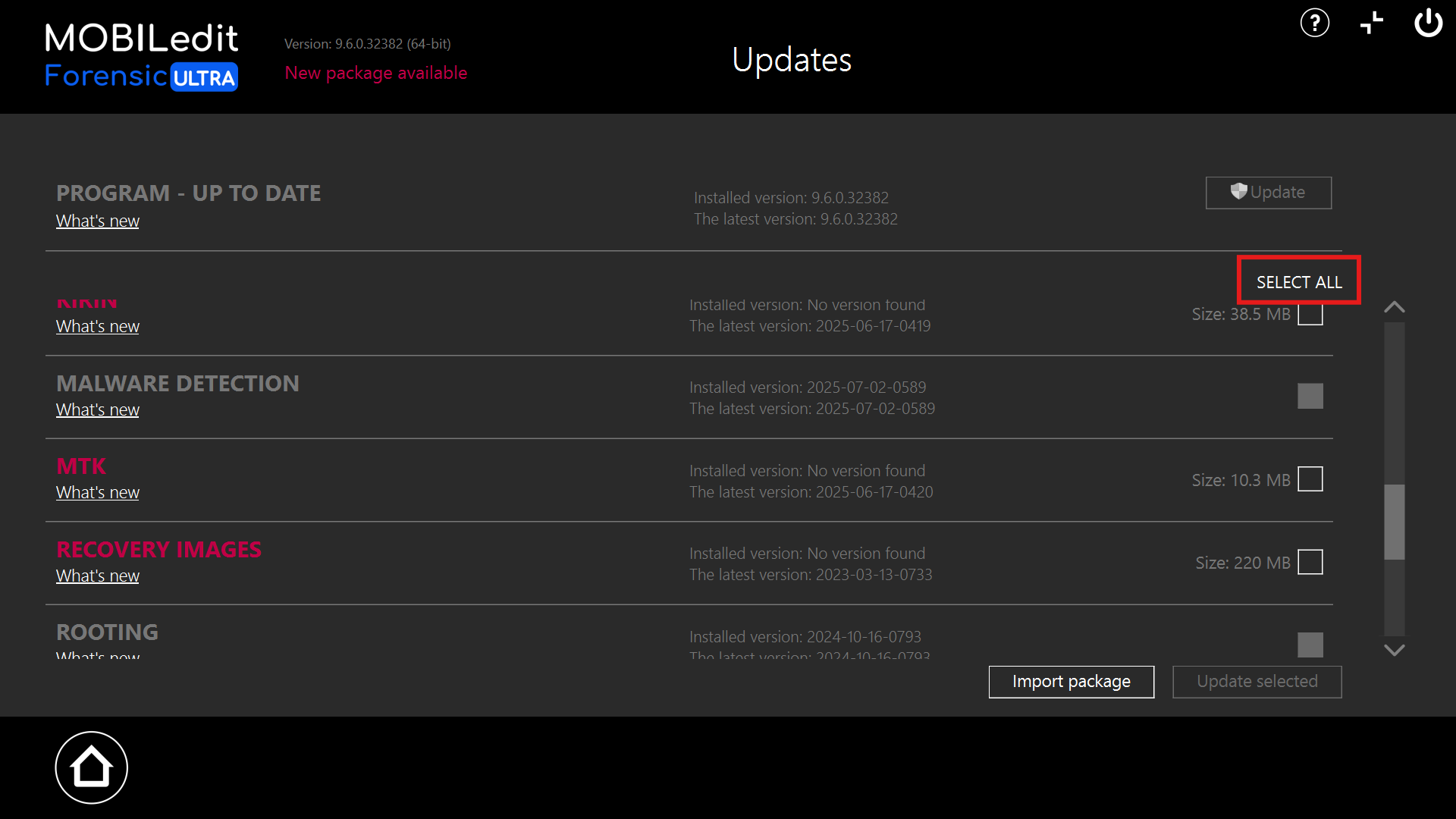Click the scroll-up chevron above the scrollbar
This screenshot has height=819, width=1456.
[1394, 306]
